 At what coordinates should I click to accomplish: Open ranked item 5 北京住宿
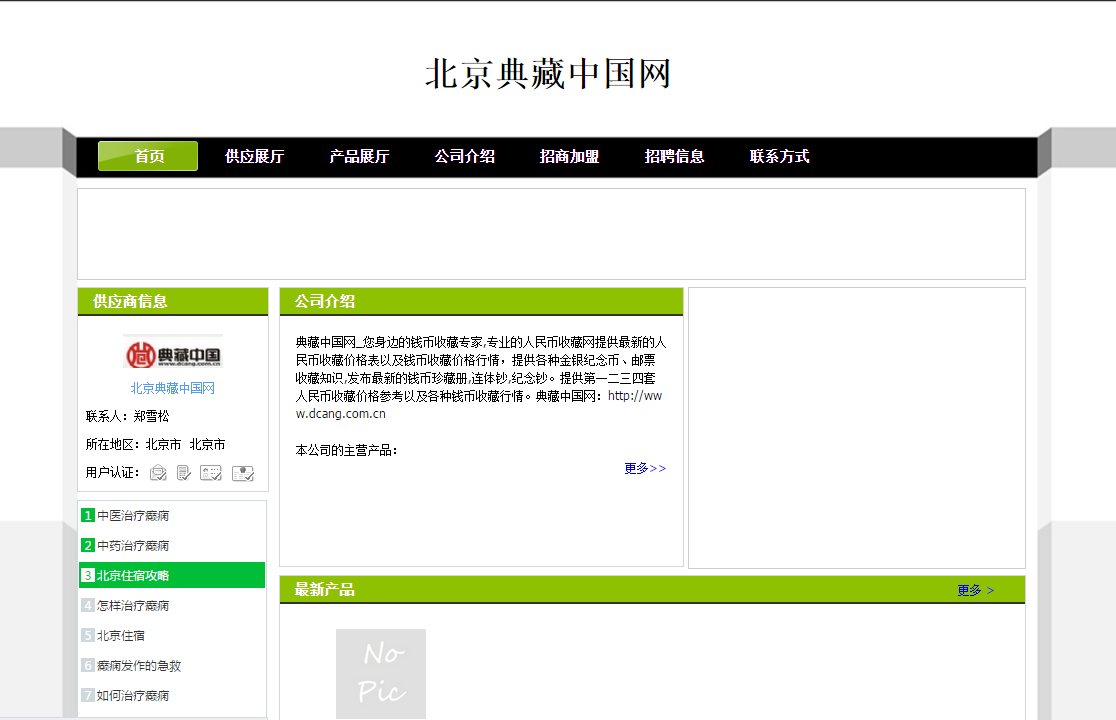coord(121,635)
